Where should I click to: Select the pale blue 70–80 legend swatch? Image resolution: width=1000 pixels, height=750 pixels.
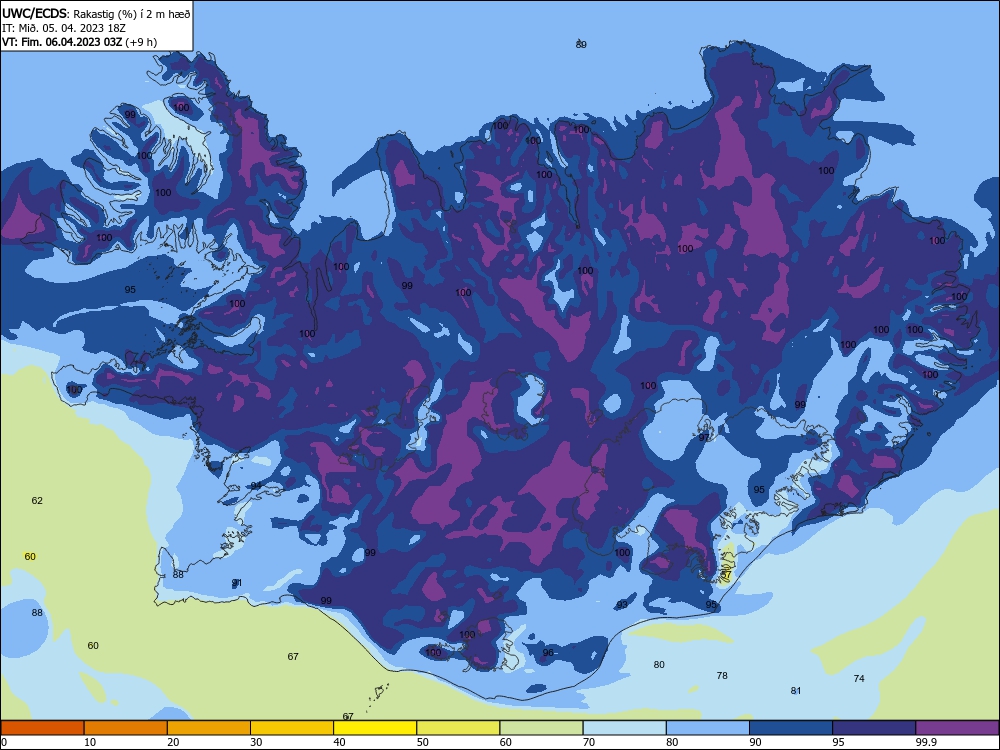point(624,728)
